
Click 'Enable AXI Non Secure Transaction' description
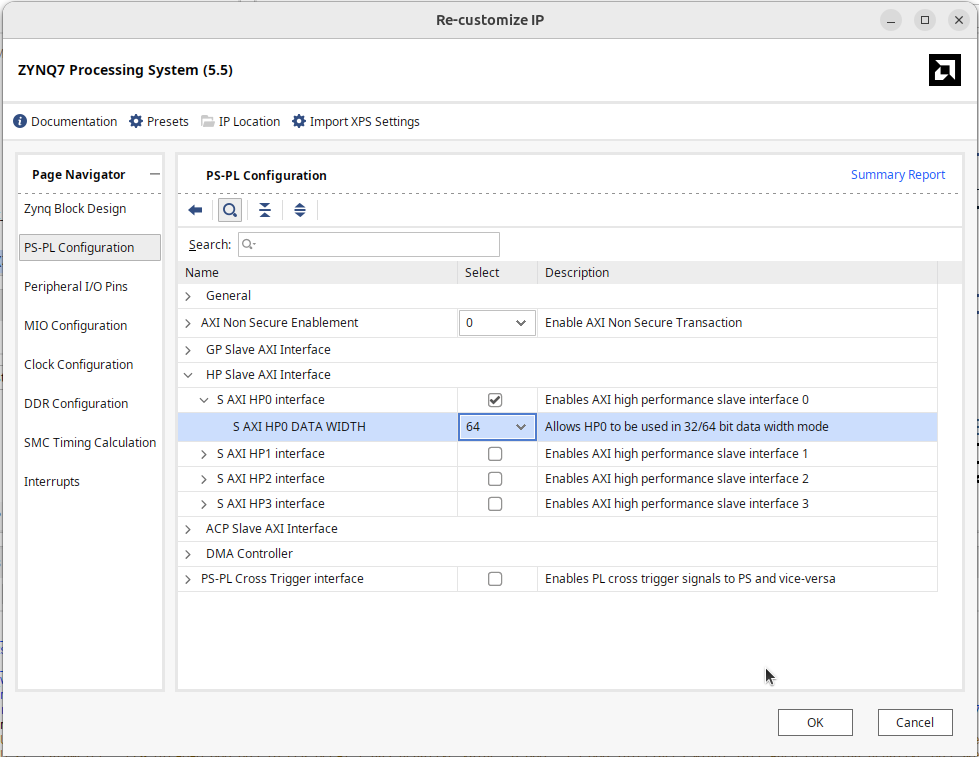[644, 323]
